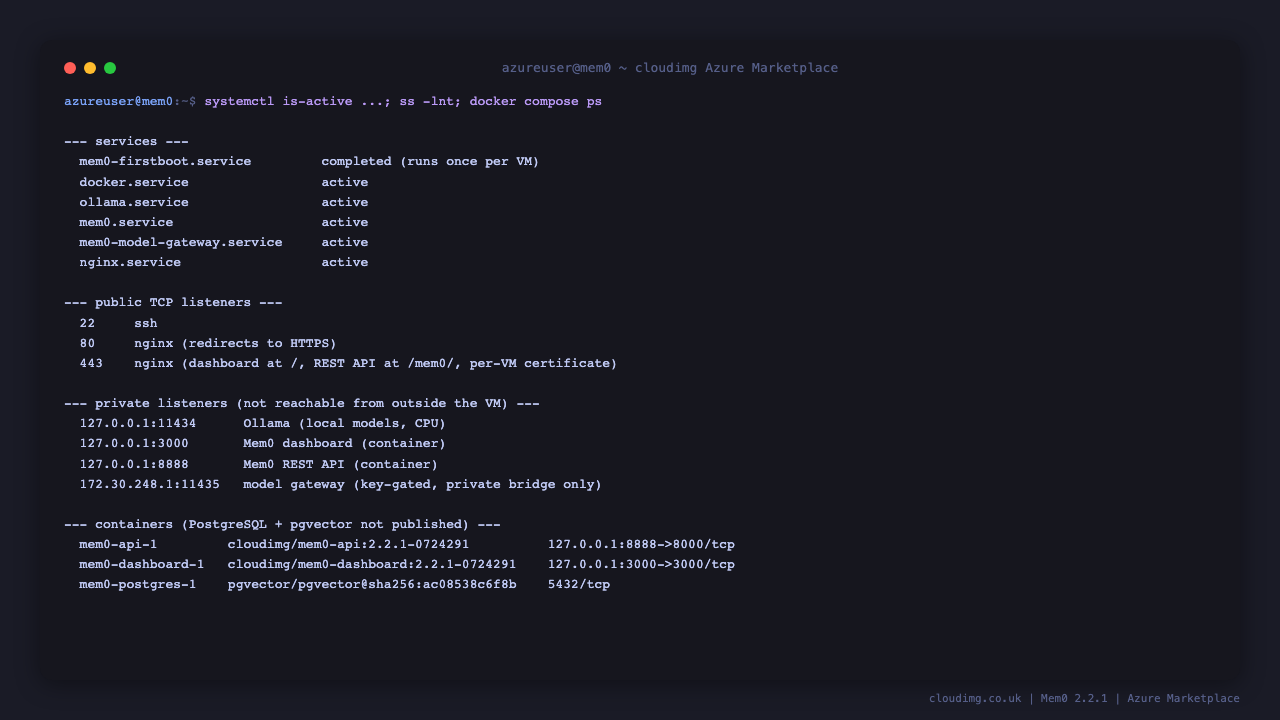Click 'Ollama (local models, CPU)' description
This screenshot has width=1280, height=720.
click(345, 424)
